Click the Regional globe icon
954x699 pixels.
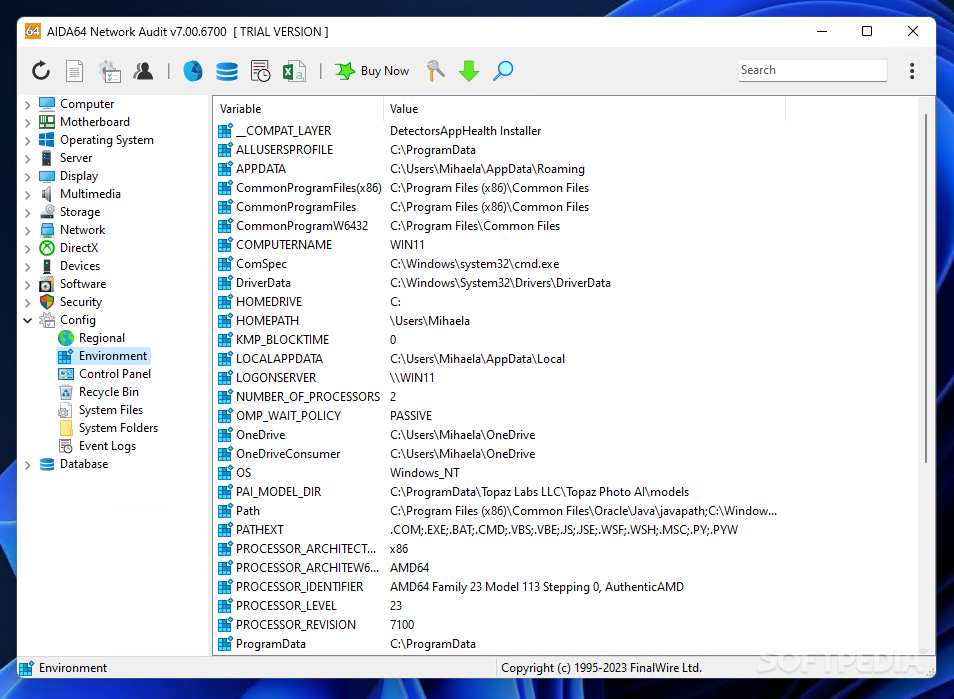pyautogui.click(x=66, y=338)
